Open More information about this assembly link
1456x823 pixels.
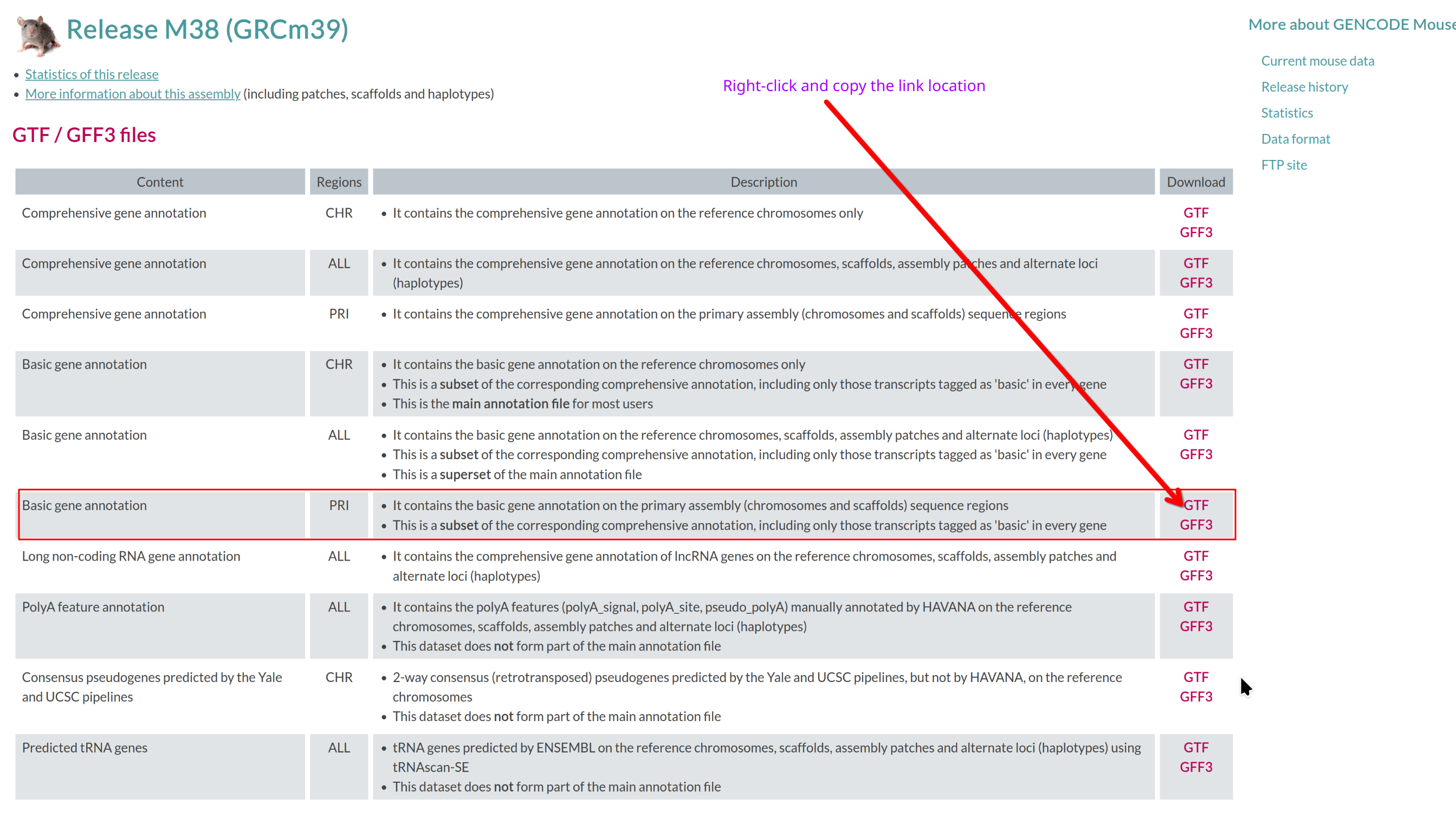tap(132, 94)
